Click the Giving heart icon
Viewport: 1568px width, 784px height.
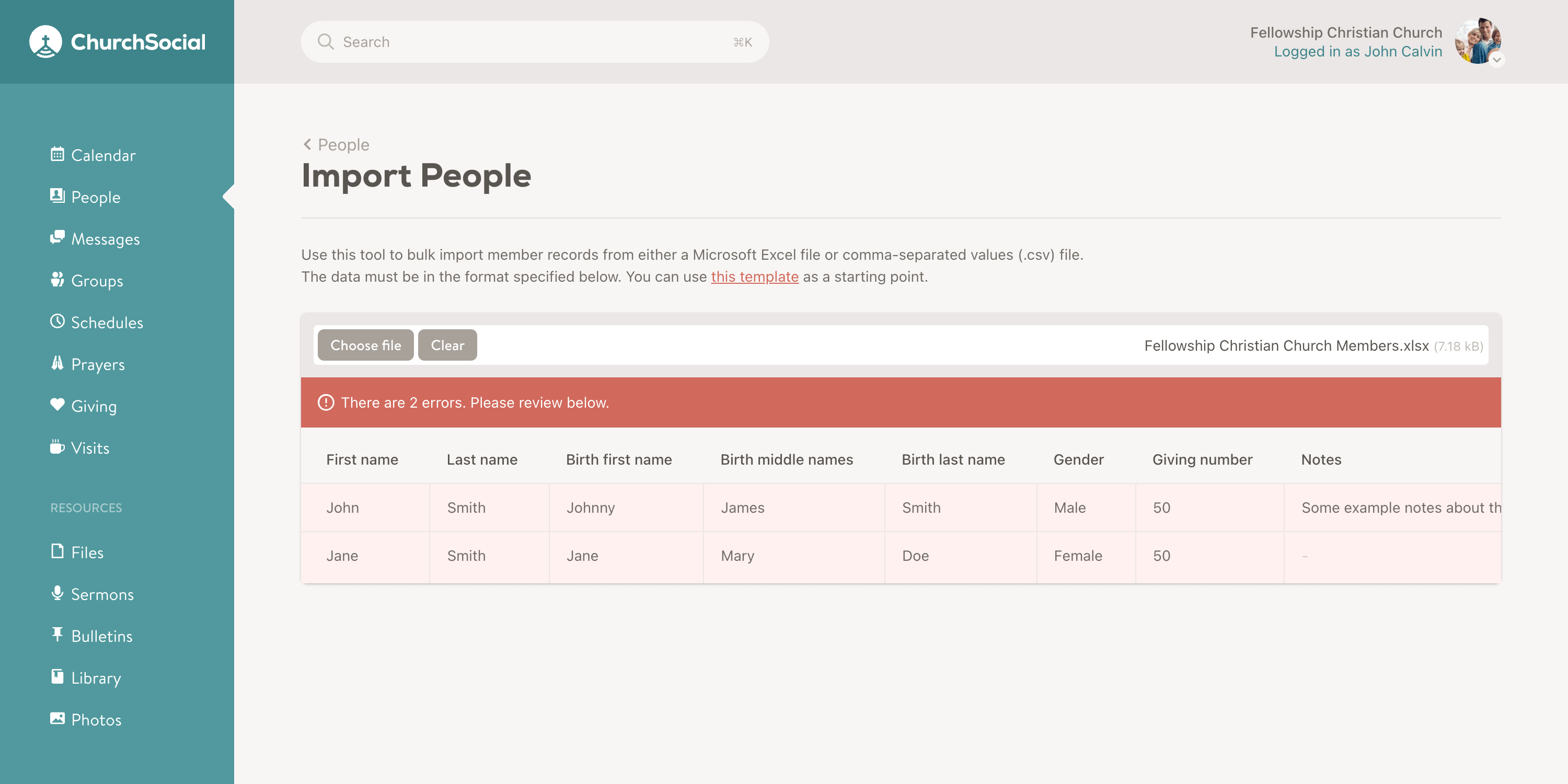57,405
